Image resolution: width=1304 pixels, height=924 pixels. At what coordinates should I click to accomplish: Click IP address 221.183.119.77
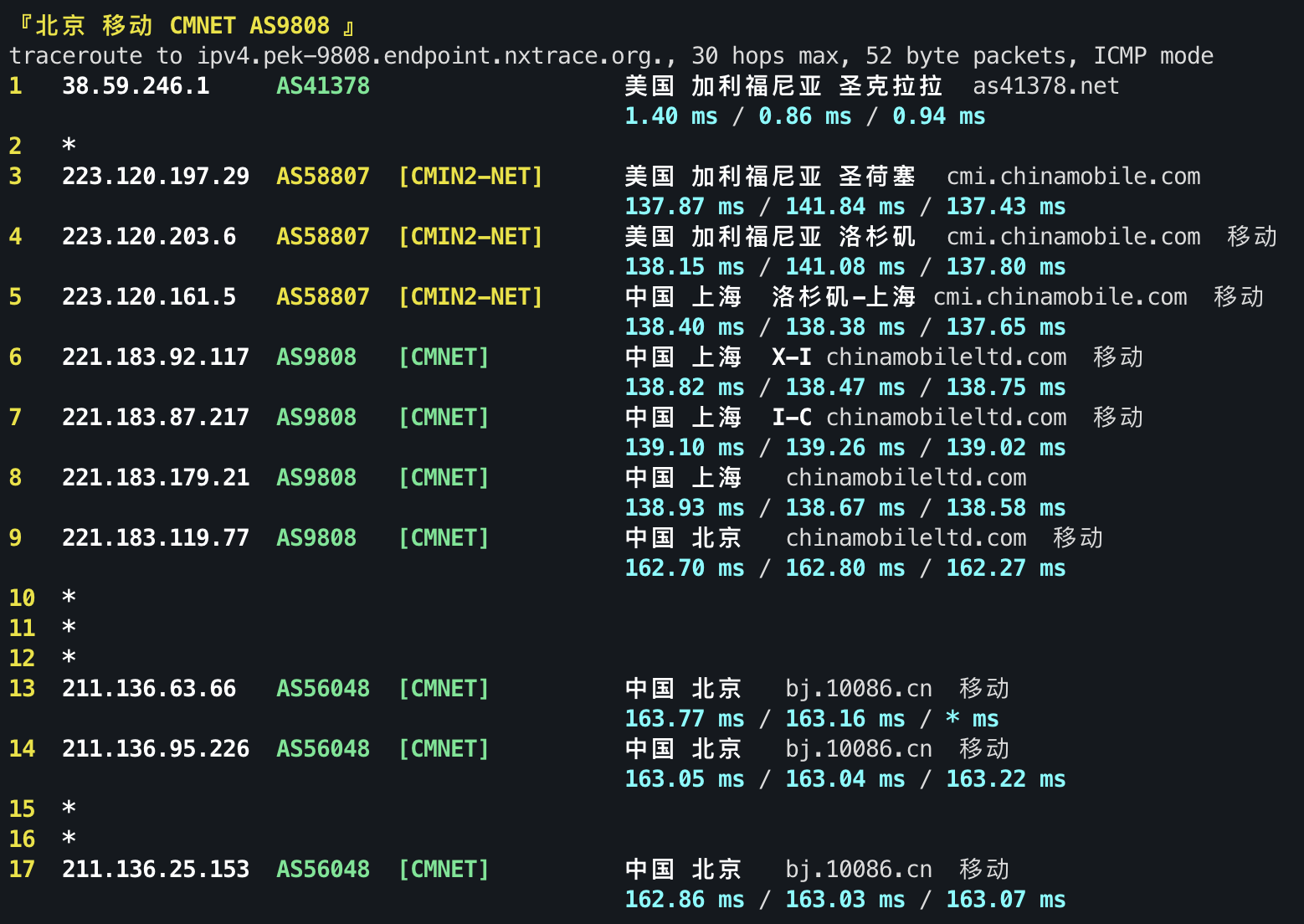[x=156, y=538]
